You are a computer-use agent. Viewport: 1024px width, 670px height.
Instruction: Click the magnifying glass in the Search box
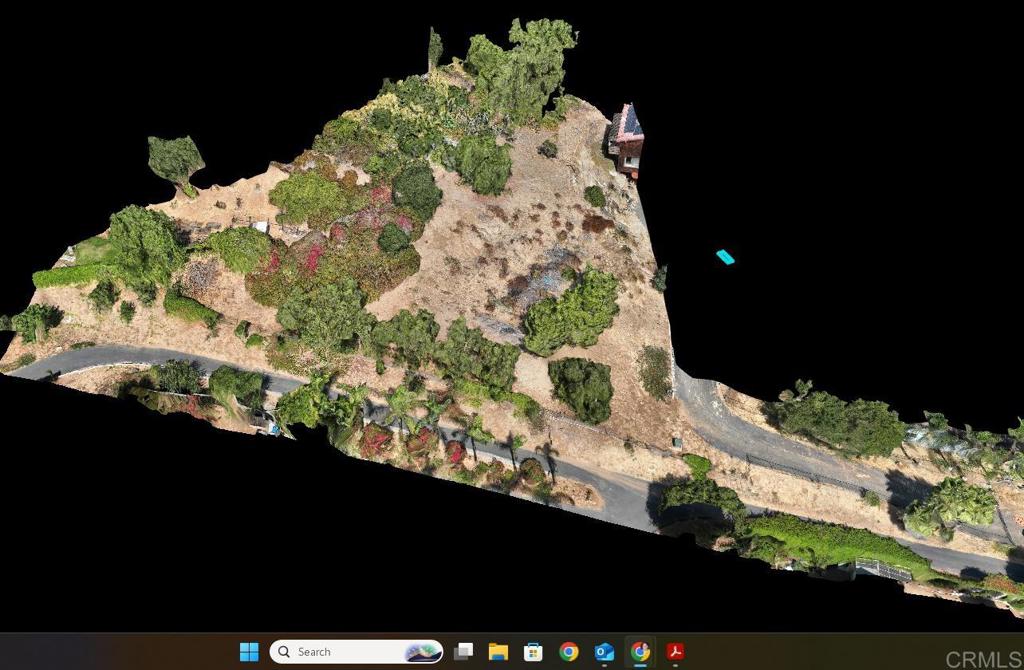click(x=285, y=652)
